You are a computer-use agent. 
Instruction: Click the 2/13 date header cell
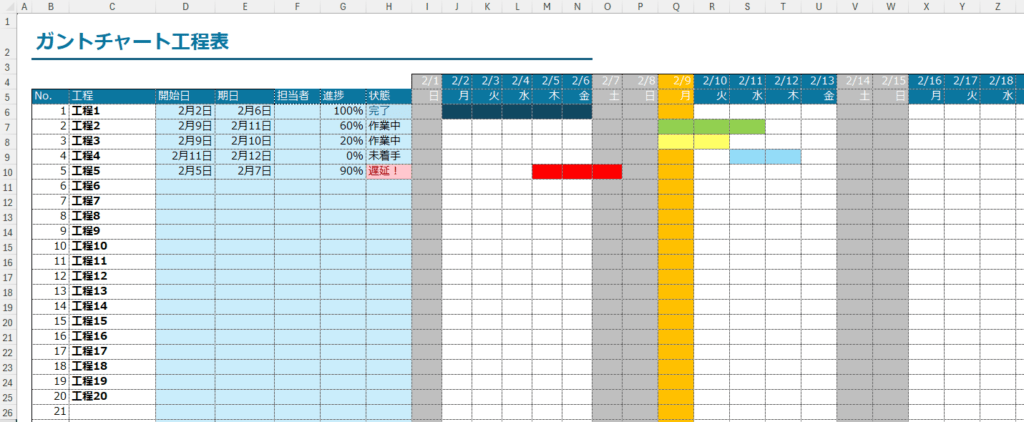820,81
